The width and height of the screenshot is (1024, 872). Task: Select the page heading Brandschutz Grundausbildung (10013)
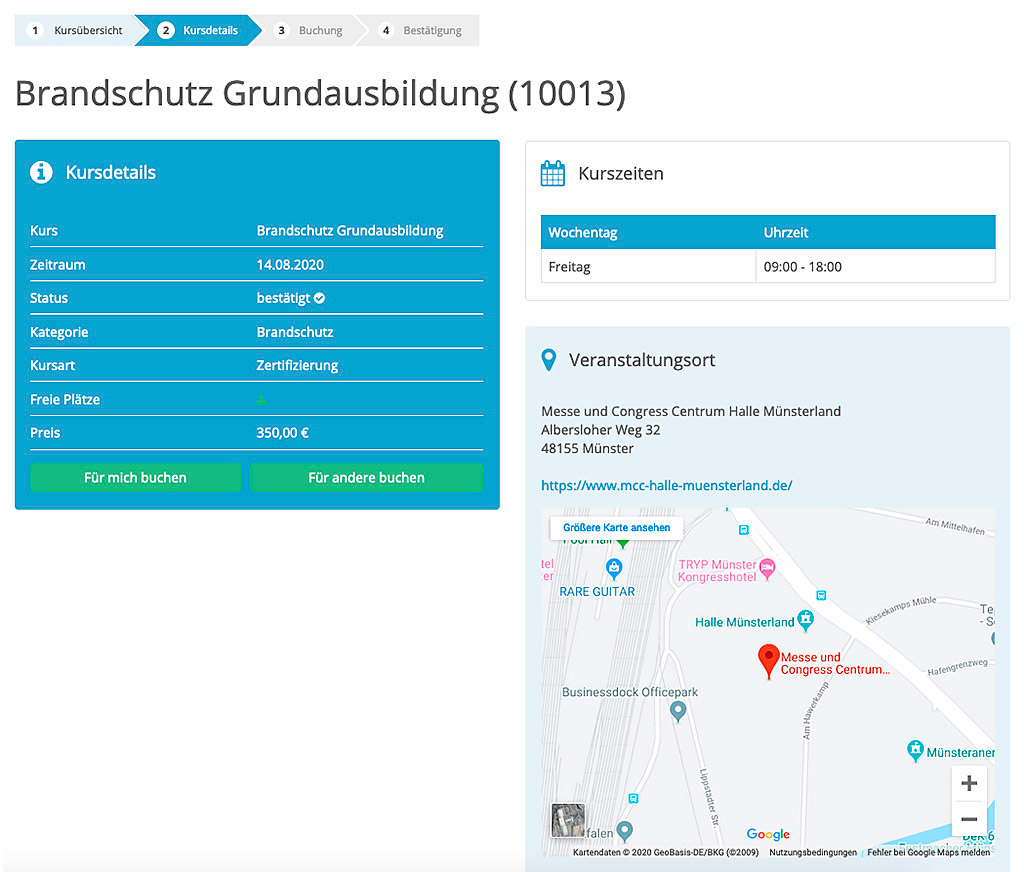click(320, 93)
